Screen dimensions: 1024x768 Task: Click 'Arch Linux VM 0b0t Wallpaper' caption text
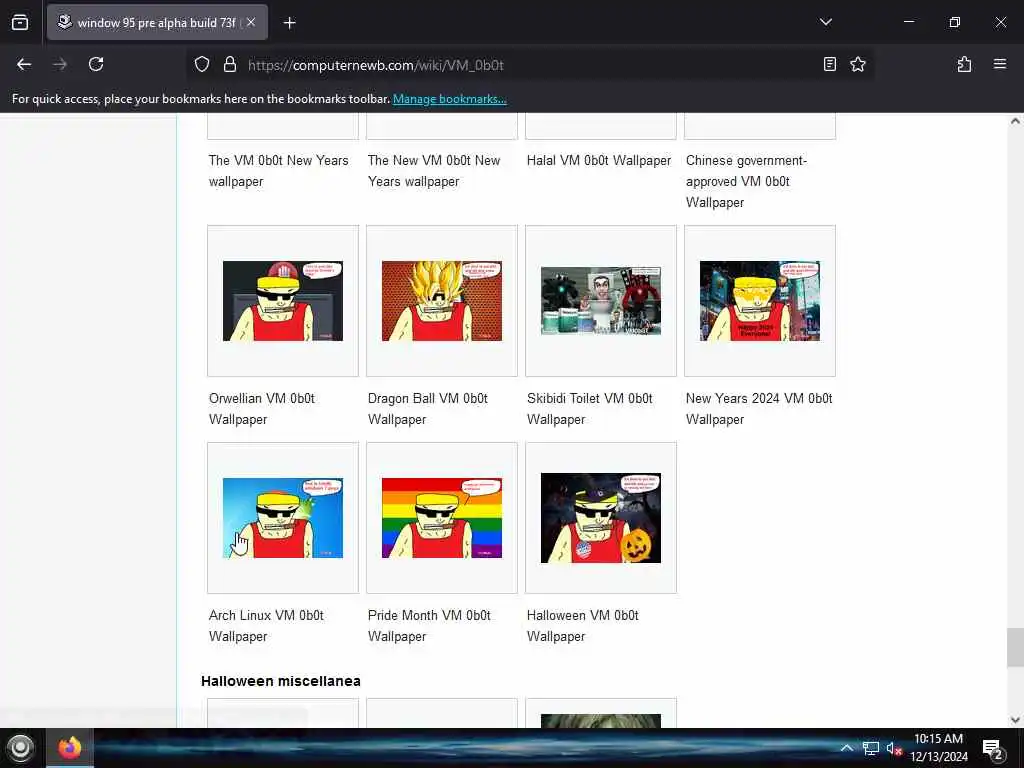(x=266, y=626)
